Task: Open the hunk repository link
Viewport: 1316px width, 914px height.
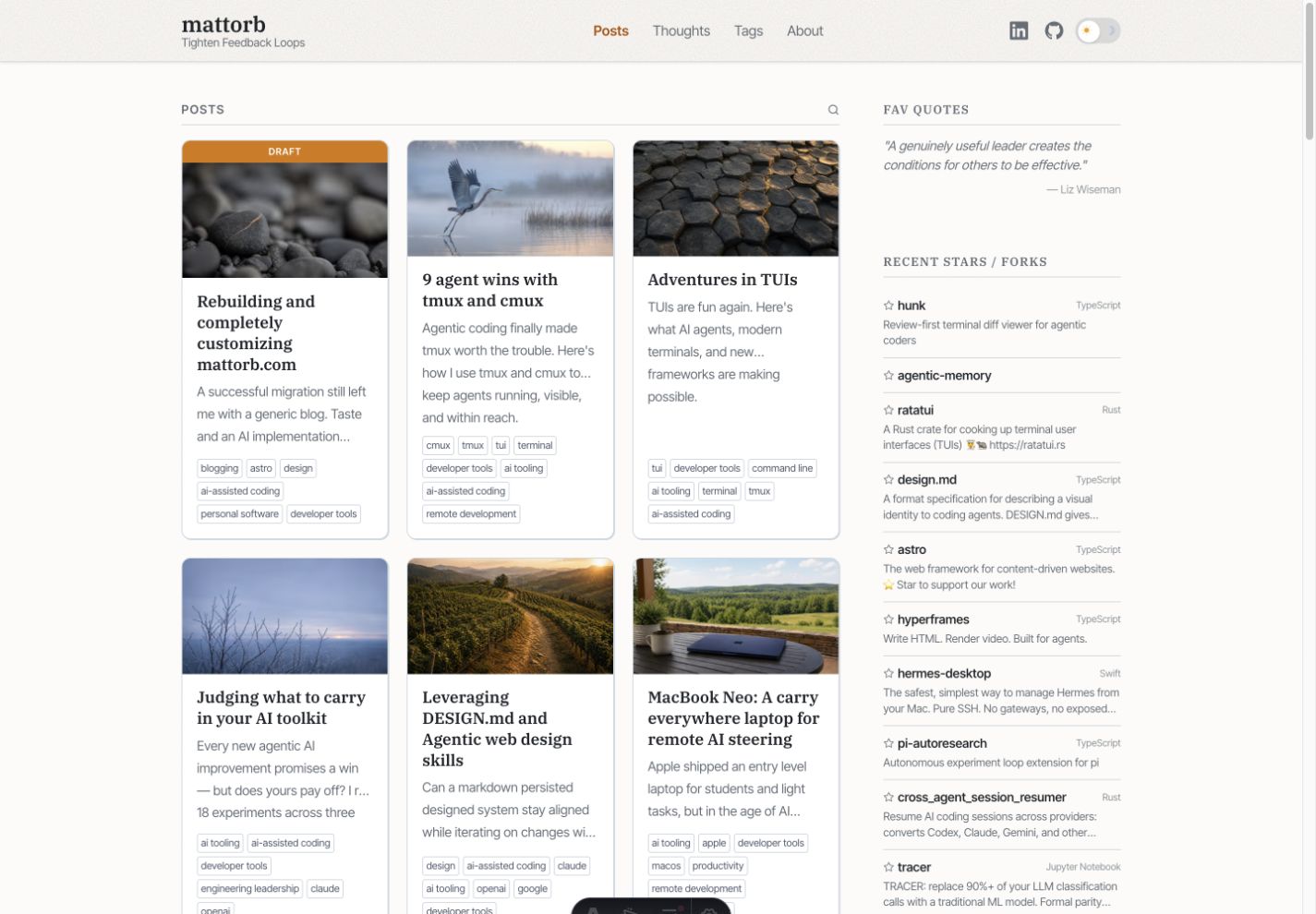Action: (911, 306)
